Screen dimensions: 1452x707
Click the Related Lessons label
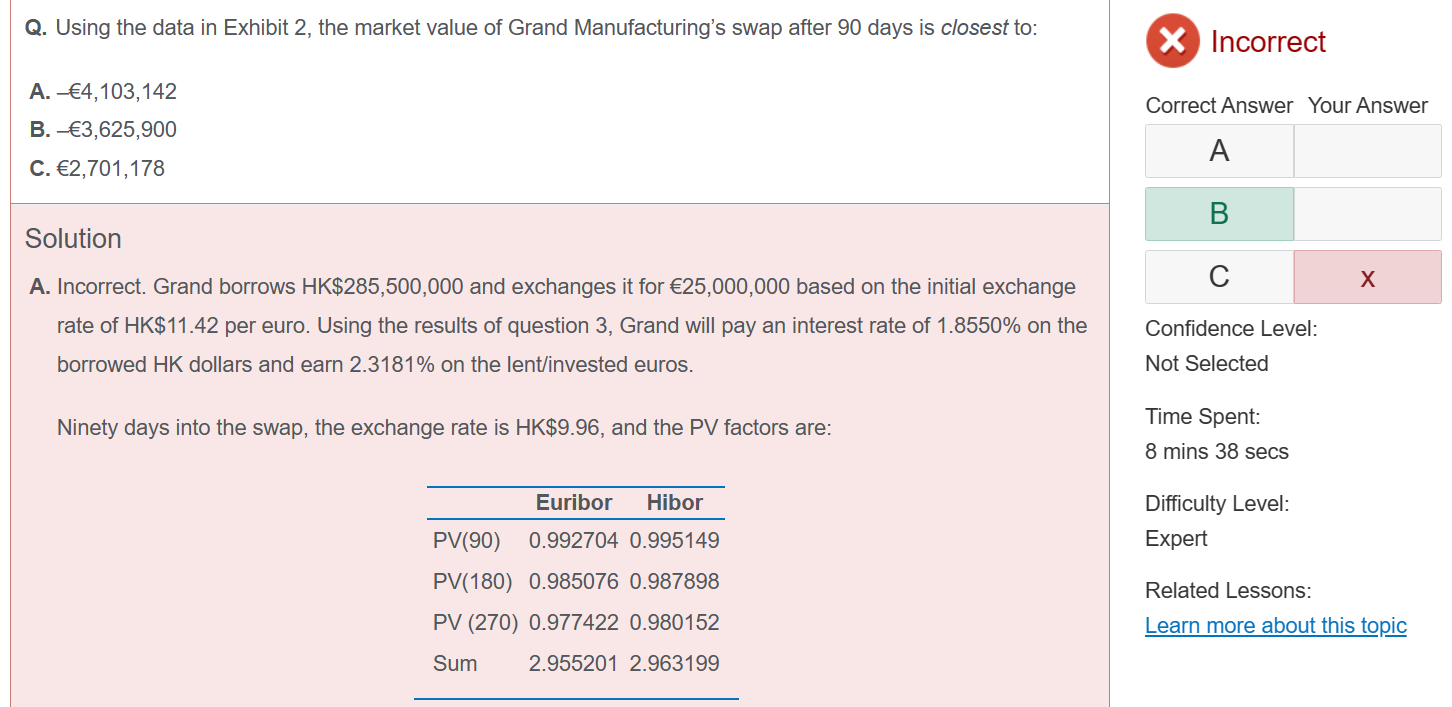pos(1227,591)
